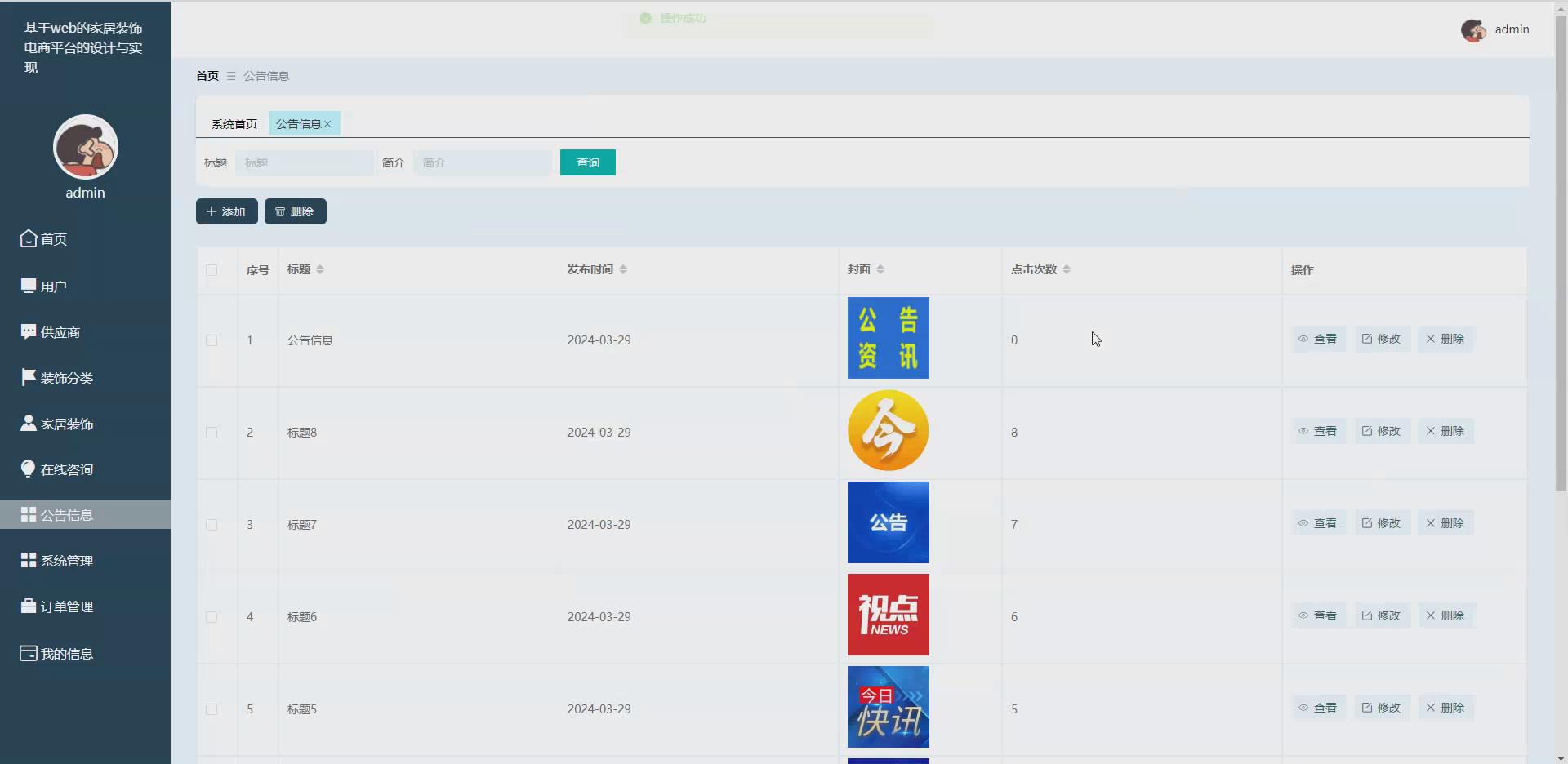Click the admin avatar in top bar

(x=1473, y=30)
